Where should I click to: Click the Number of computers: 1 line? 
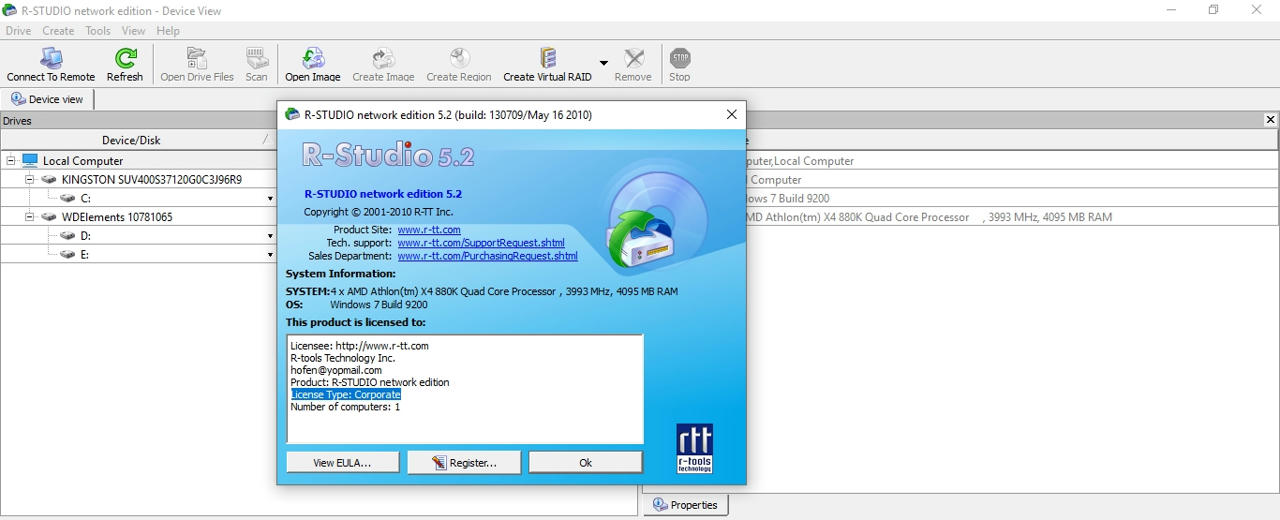click(x=345, y=407)
